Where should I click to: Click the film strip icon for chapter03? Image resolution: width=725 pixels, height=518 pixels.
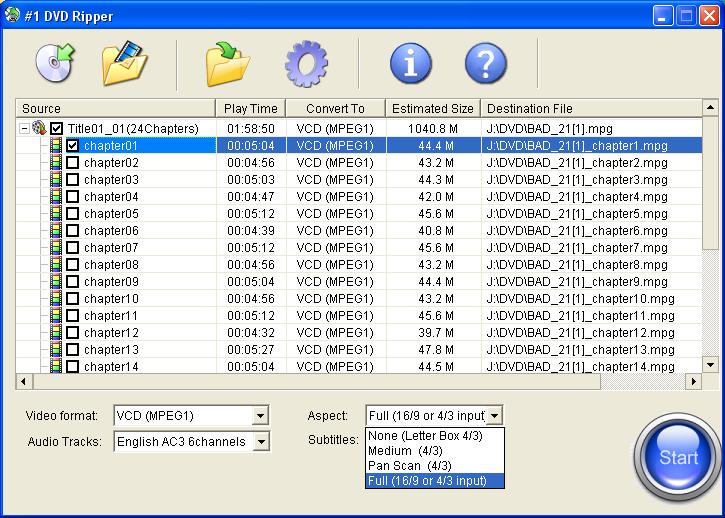(x=55, y=179)
